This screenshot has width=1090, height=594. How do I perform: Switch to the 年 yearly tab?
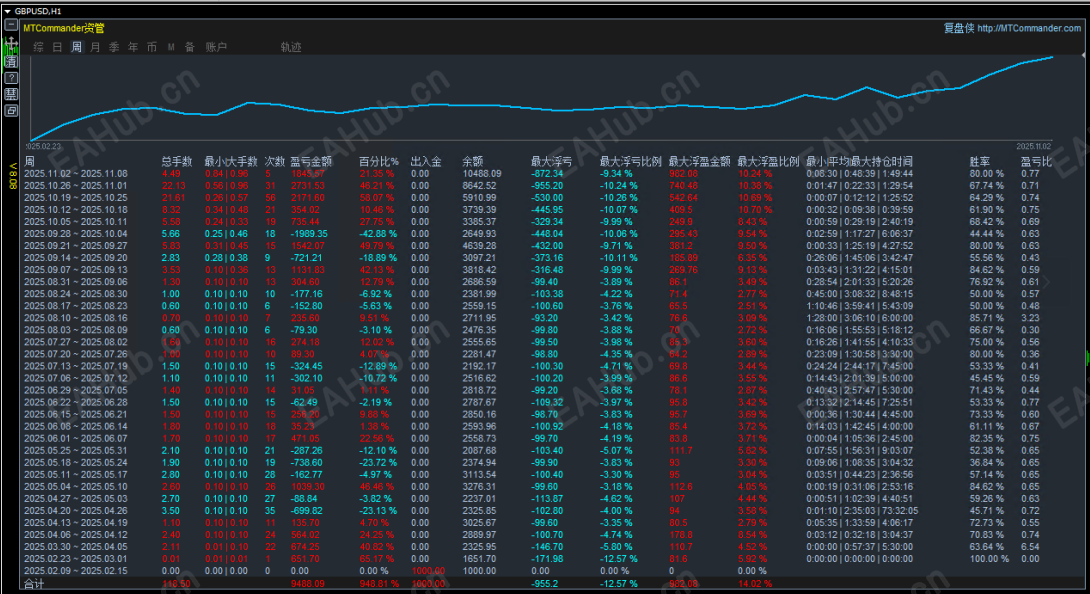point(133,47)
